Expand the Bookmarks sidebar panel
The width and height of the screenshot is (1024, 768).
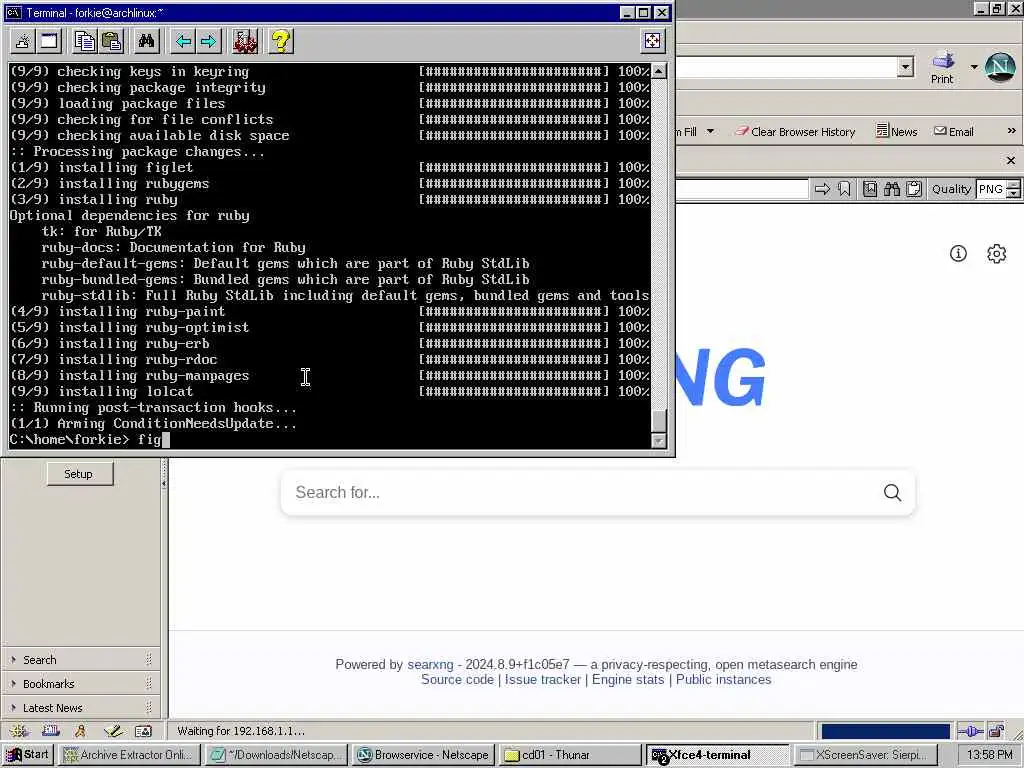(81, 684)
